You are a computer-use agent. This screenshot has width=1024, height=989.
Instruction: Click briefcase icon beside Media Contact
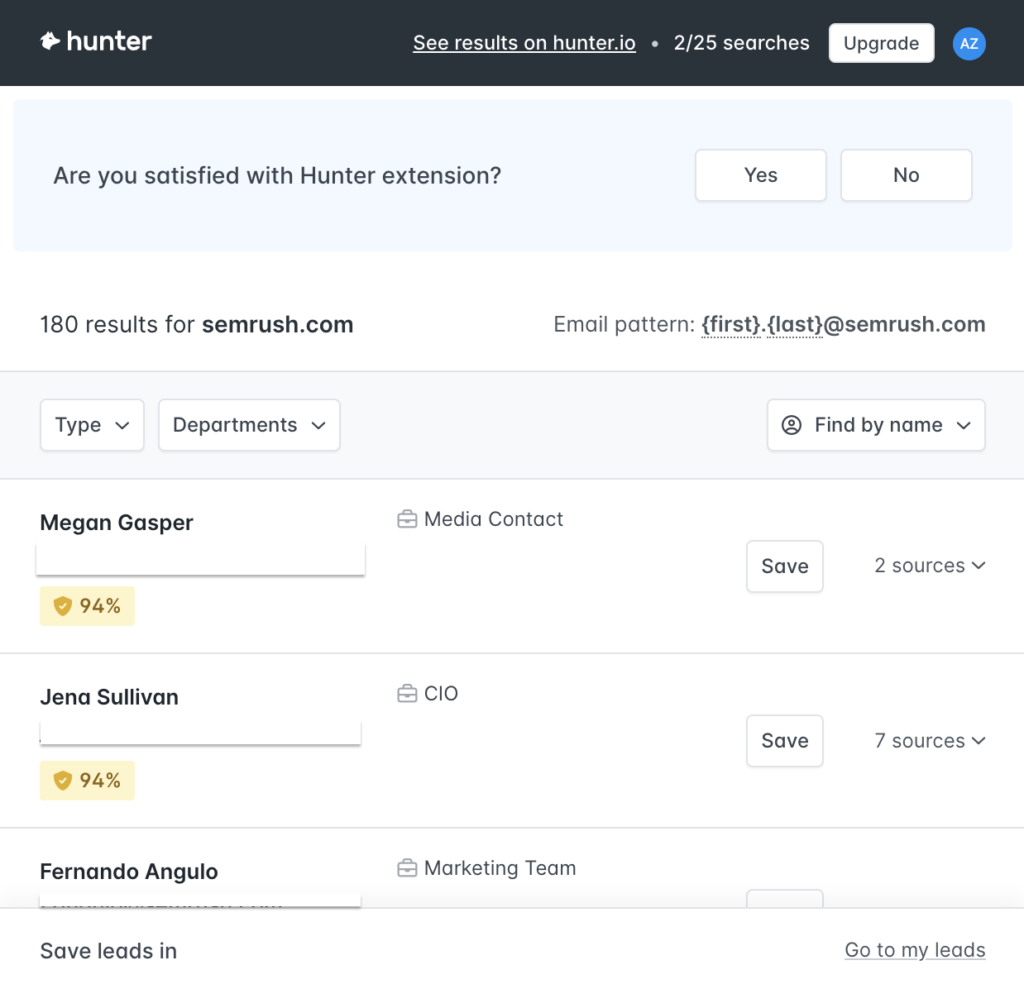click(x=407, y=519)
